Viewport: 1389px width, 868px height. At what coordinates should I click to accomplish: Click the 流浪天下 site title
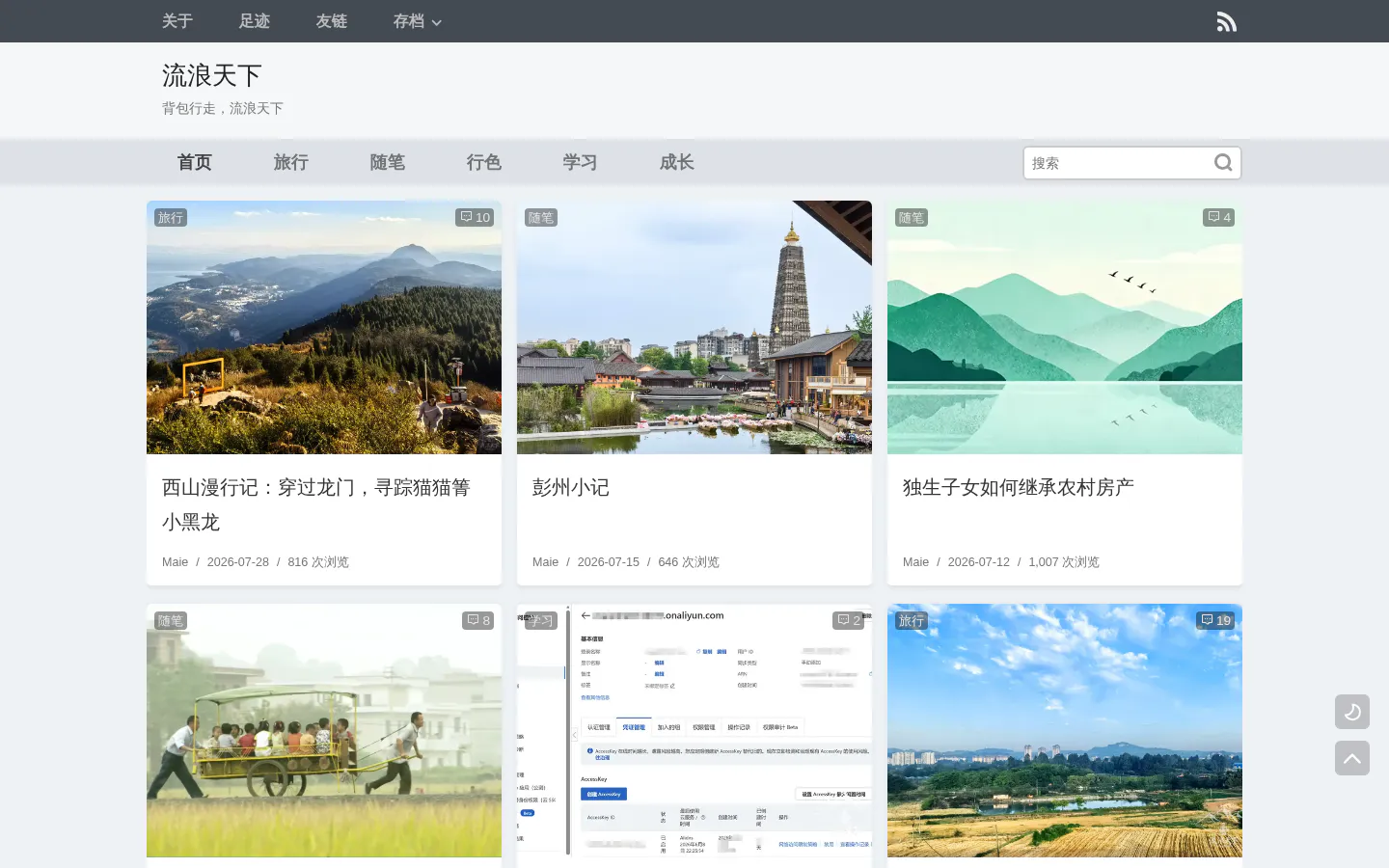[x=212, y=75]
